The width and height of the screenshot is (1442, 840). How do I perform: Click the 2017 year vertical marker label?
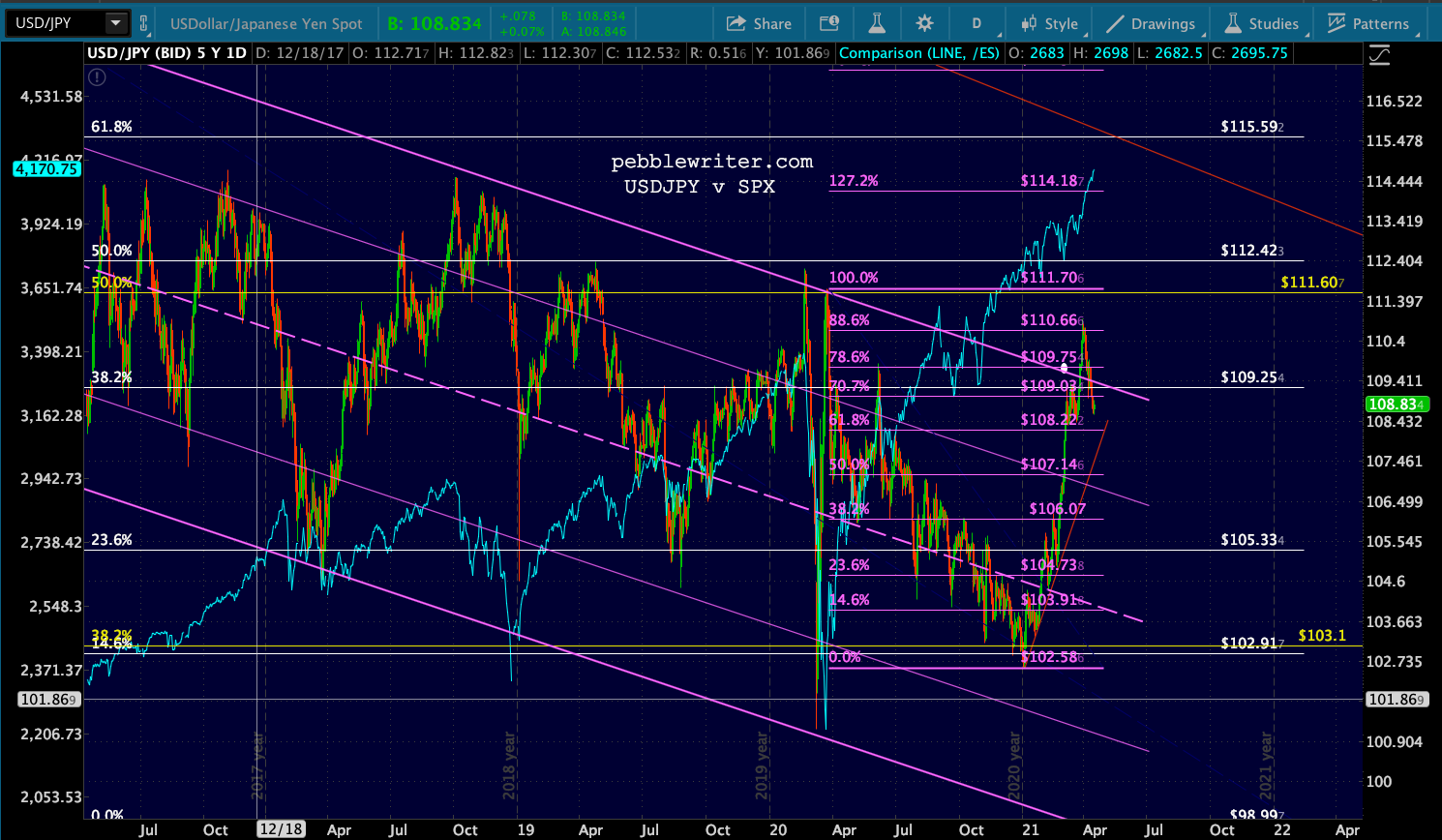[x=258, y=765]
